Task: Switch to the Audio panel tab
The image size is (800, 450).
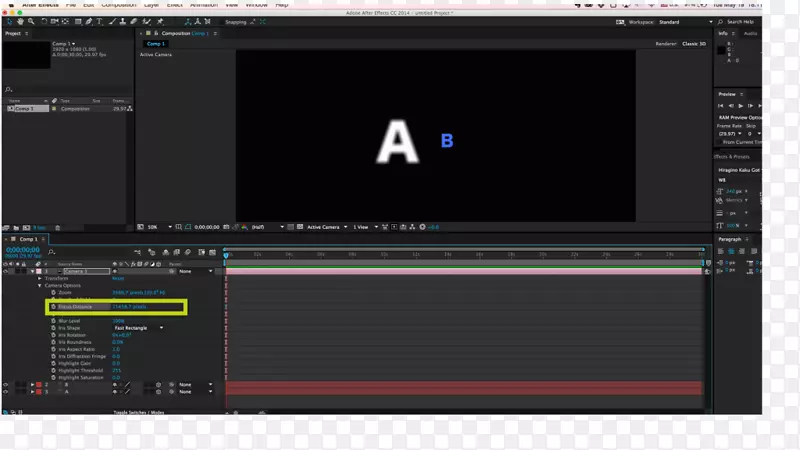Action: pos(750,34)
